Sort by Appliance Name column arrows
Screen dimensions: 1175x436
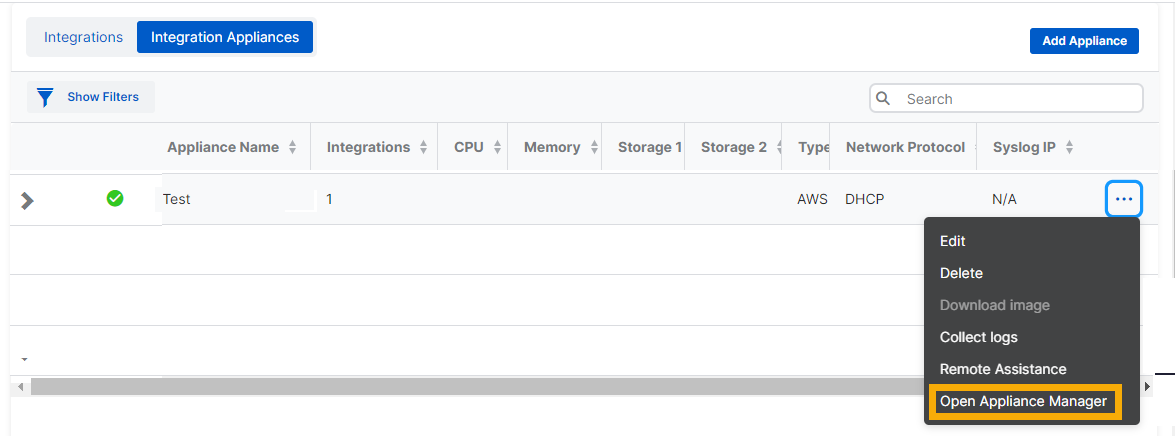coord(292,147)
